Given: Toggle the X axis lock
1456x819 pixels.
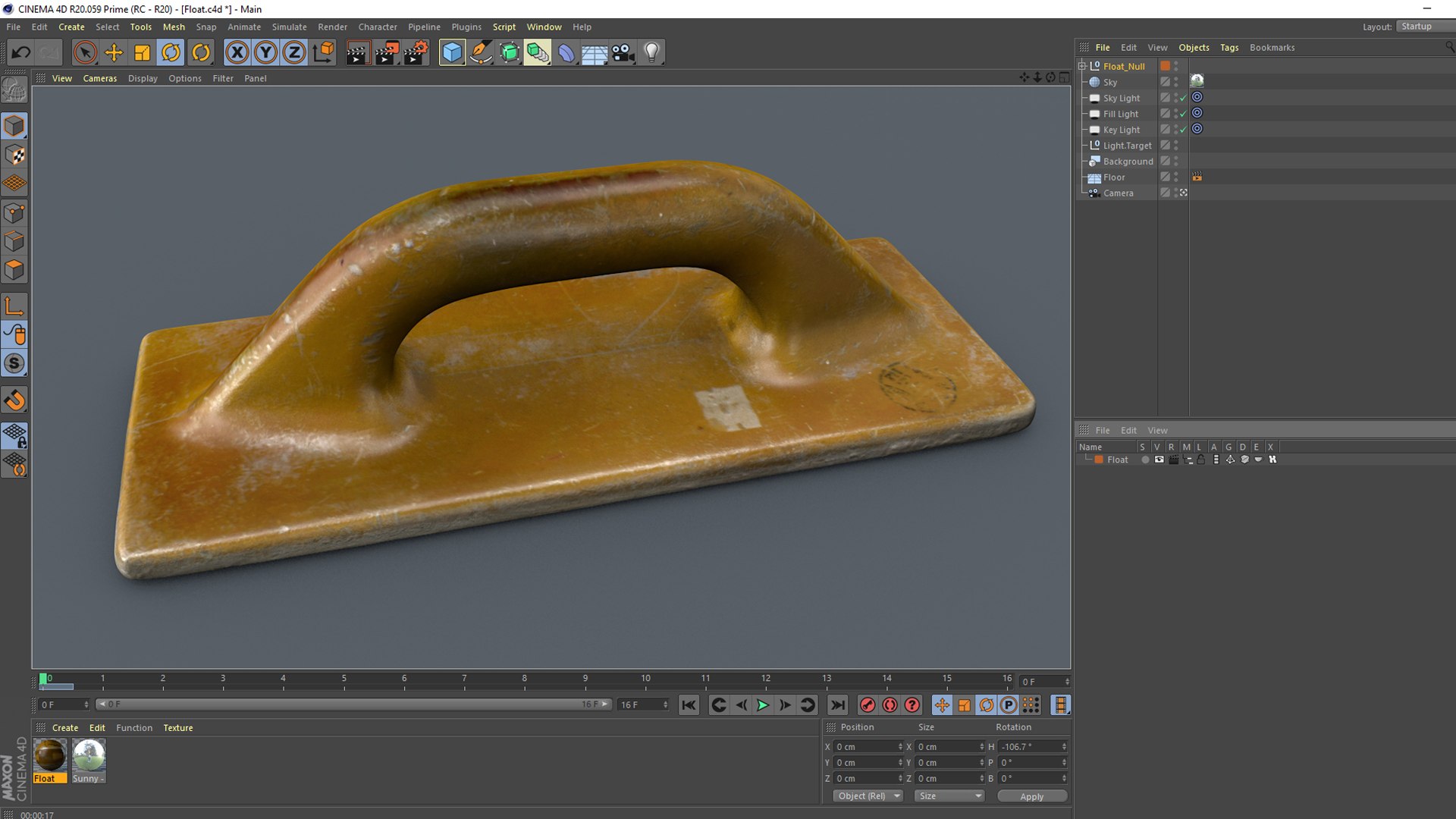Looking at the screenshot, I should click(237, 52).
